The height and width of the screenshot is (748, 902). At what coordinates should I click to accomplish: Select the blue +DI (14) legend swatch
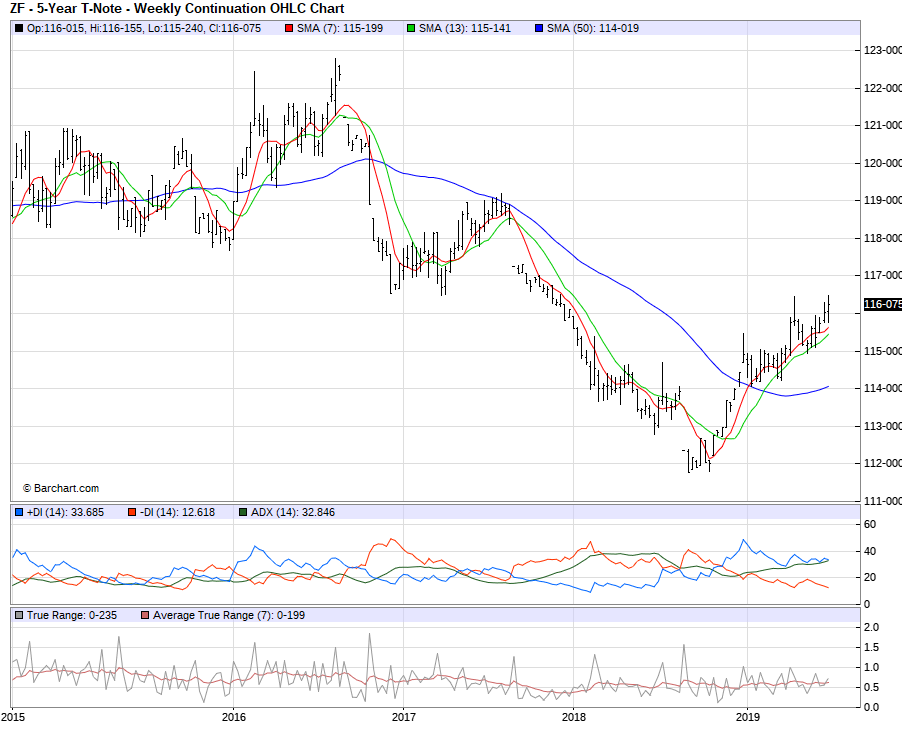pos(19,512)
